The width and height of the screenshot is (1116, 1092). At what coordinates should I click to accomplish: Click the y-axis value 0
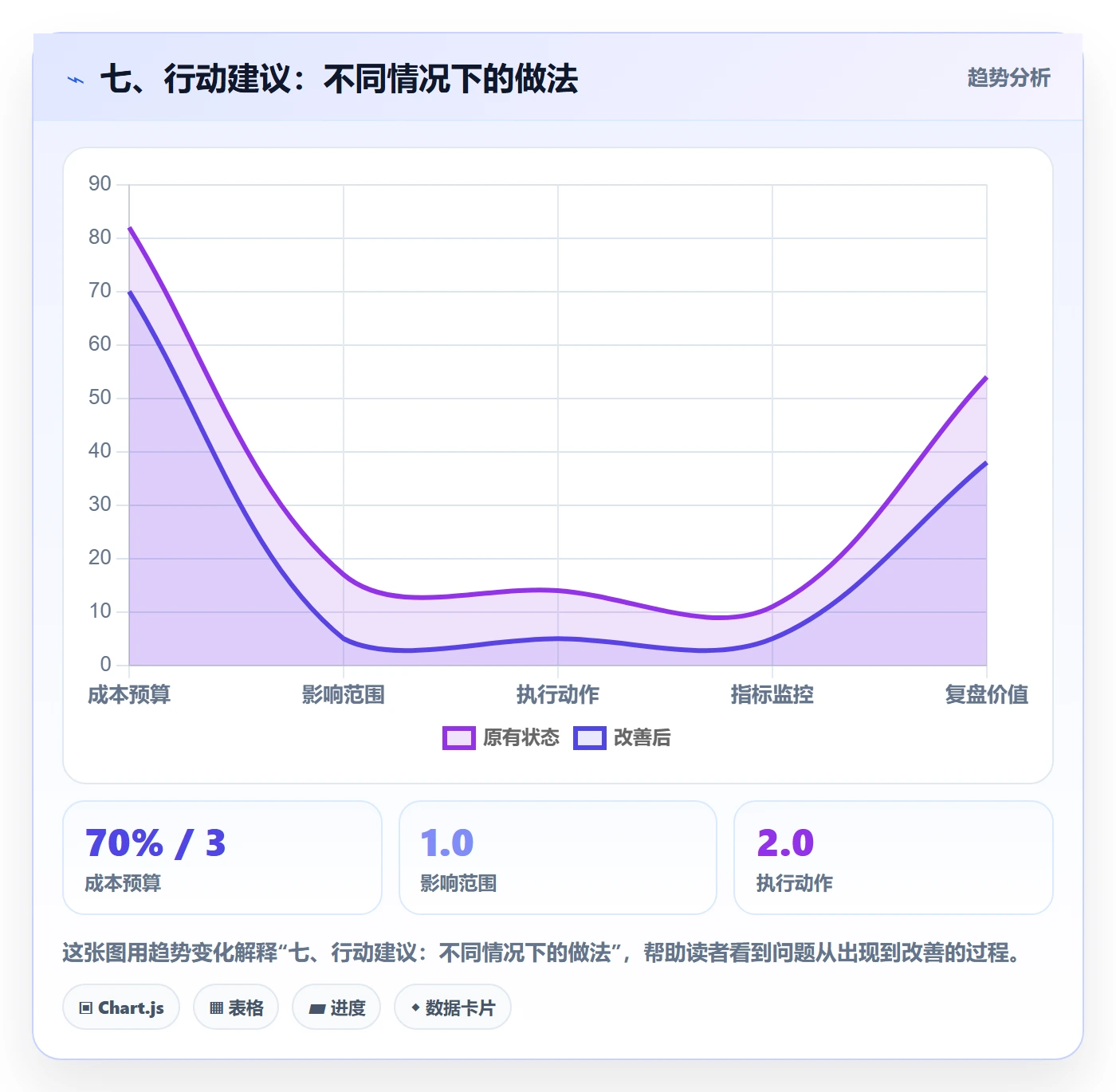tap(106, 665)
